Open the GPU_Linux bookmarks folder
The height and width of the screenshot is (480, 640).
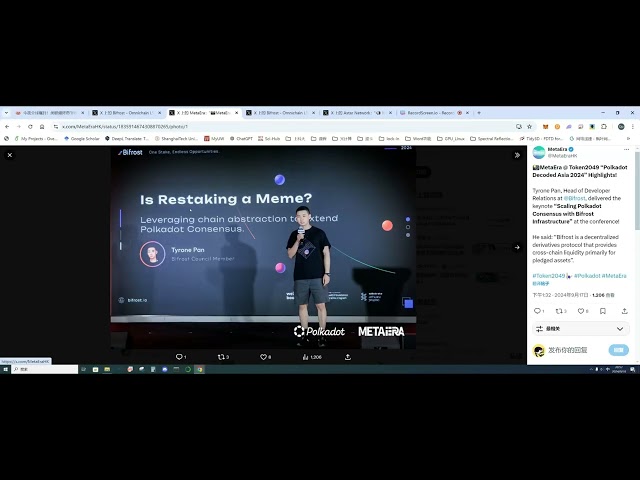451,139
